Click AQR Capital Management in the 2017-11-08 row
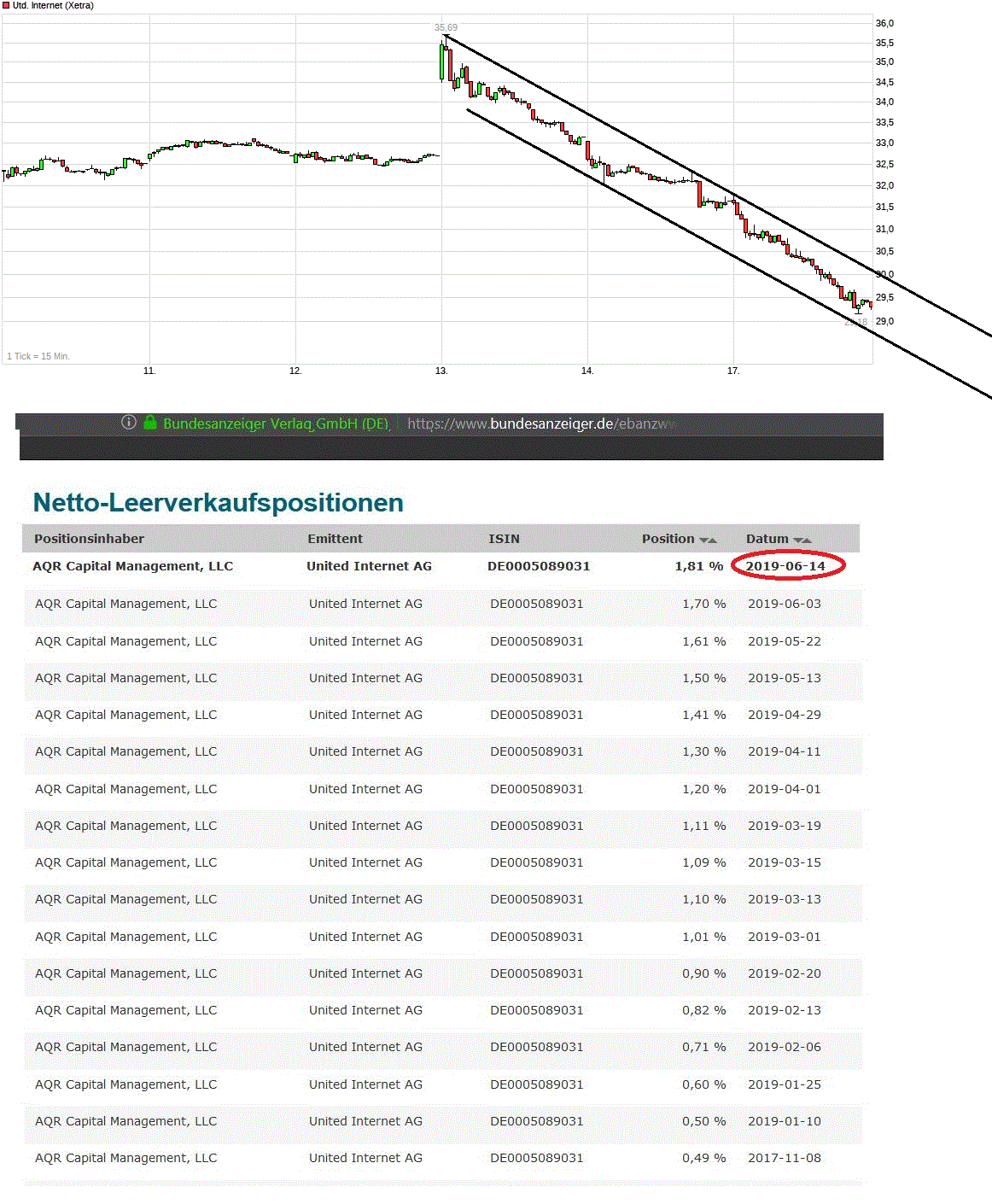 click(125, 1158)
